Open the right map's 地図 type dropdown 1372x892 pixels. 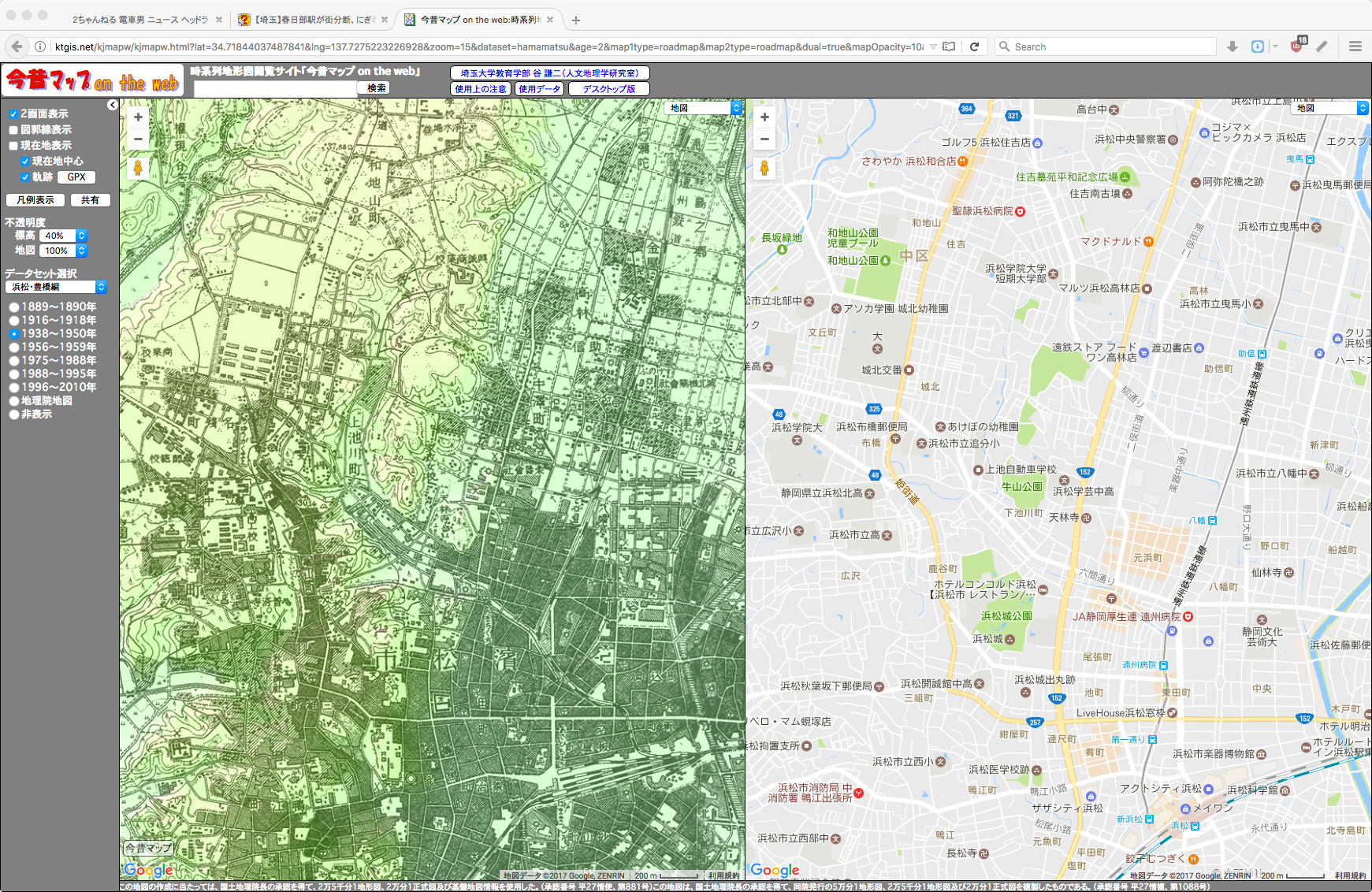1330,108
